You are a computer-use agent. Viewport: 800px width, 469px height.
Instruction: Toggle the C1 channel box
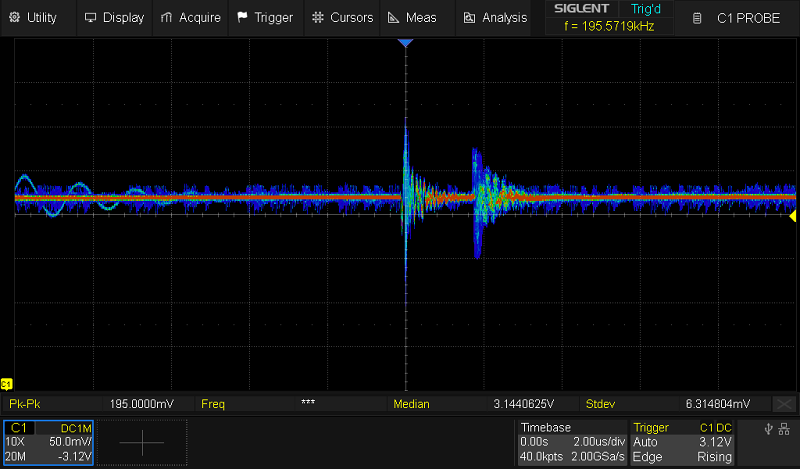point(49,442)
